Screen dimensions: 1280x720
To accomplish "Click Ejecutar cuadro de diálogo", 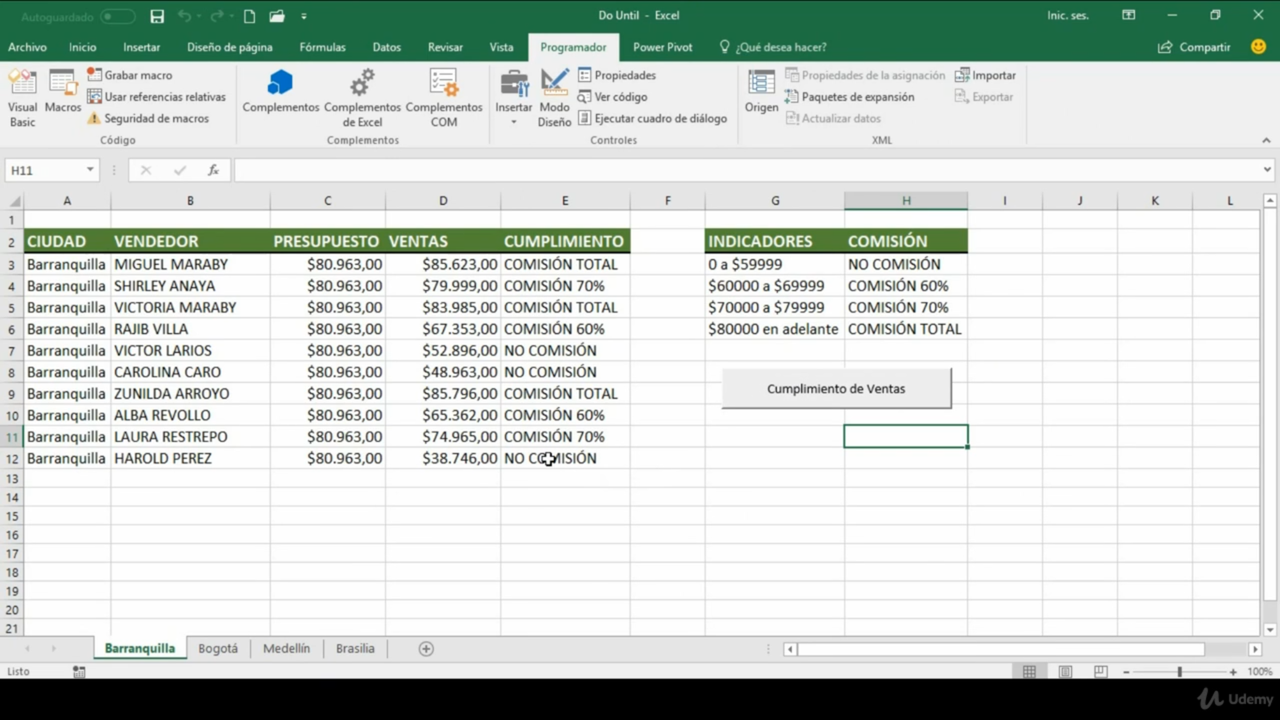I will pos(652,118).
